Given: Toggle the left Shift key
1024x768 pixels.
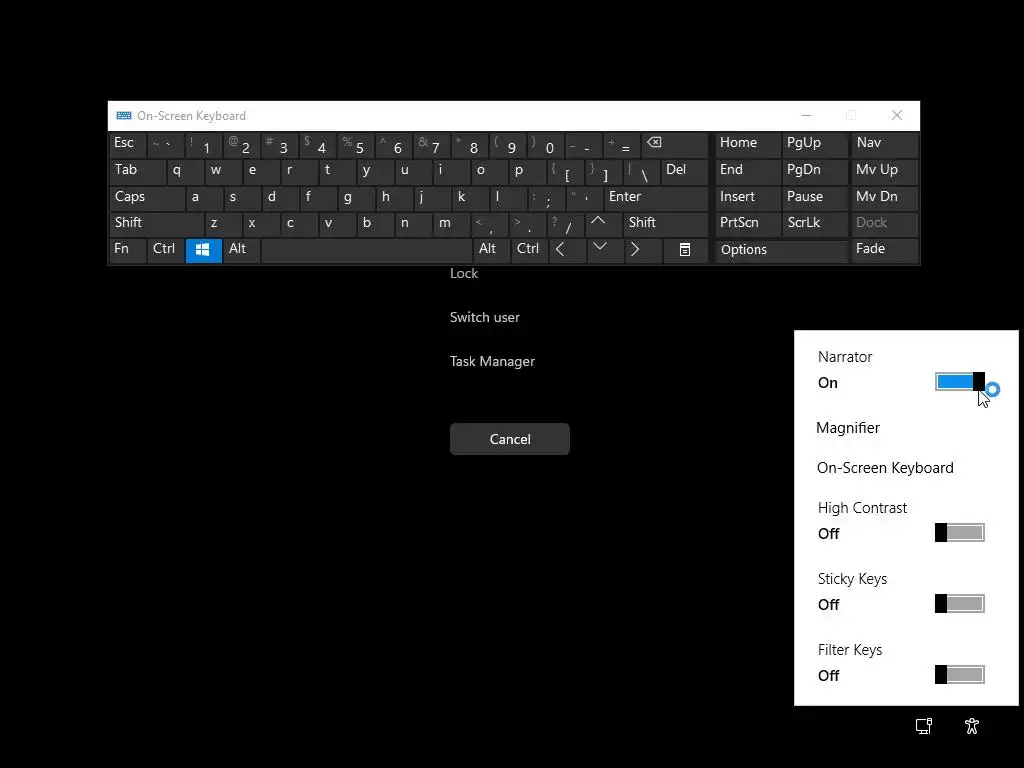Looking at the screenshot, I should click(157, 223).
